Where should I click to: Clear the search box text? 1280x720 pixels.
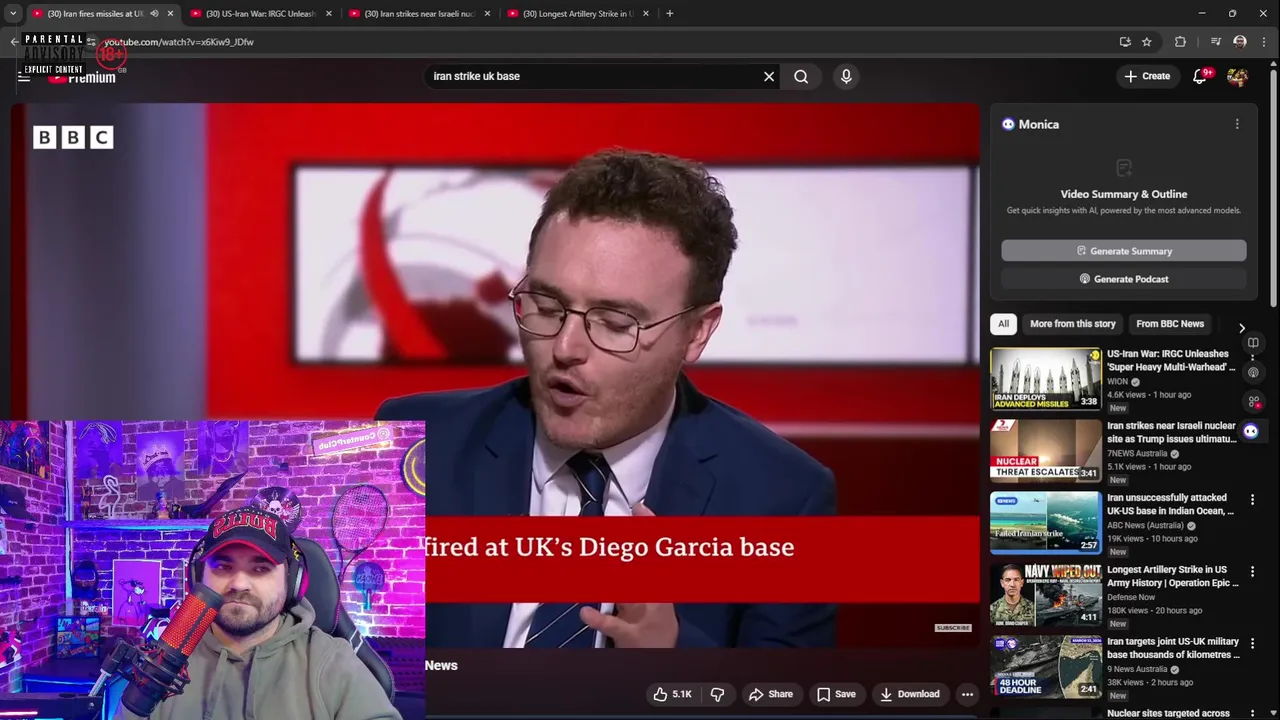pos(769,76)
